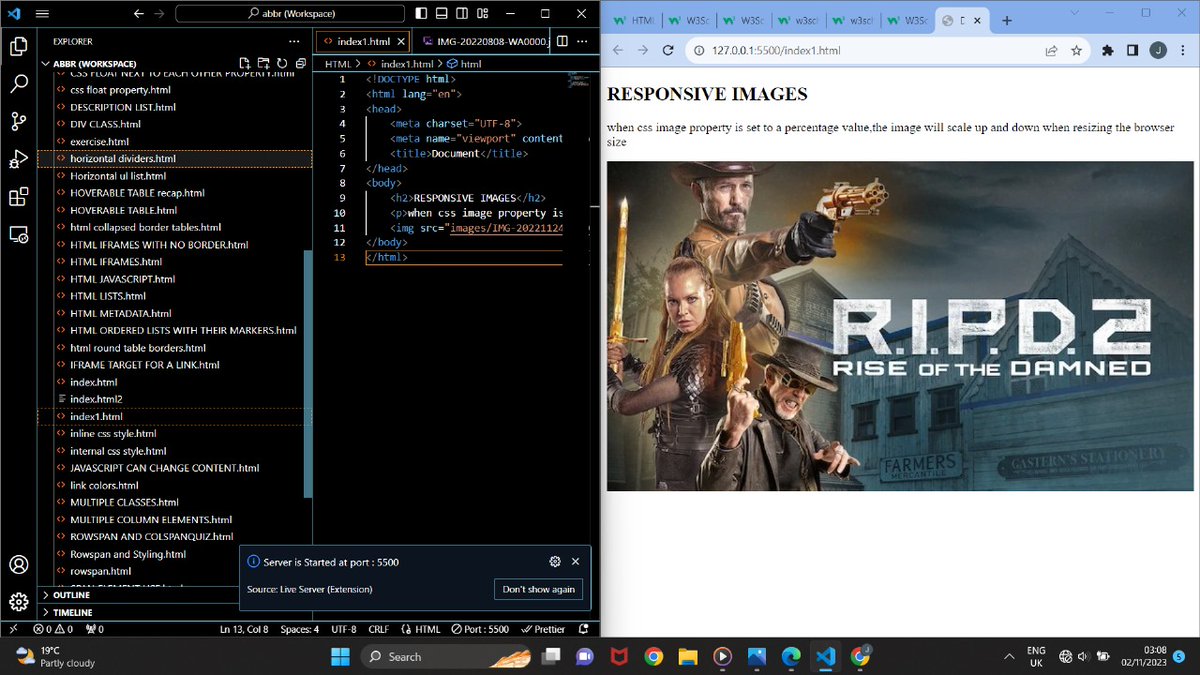
Task: Bookmark this page with star icon
Action: (1076, 50)
